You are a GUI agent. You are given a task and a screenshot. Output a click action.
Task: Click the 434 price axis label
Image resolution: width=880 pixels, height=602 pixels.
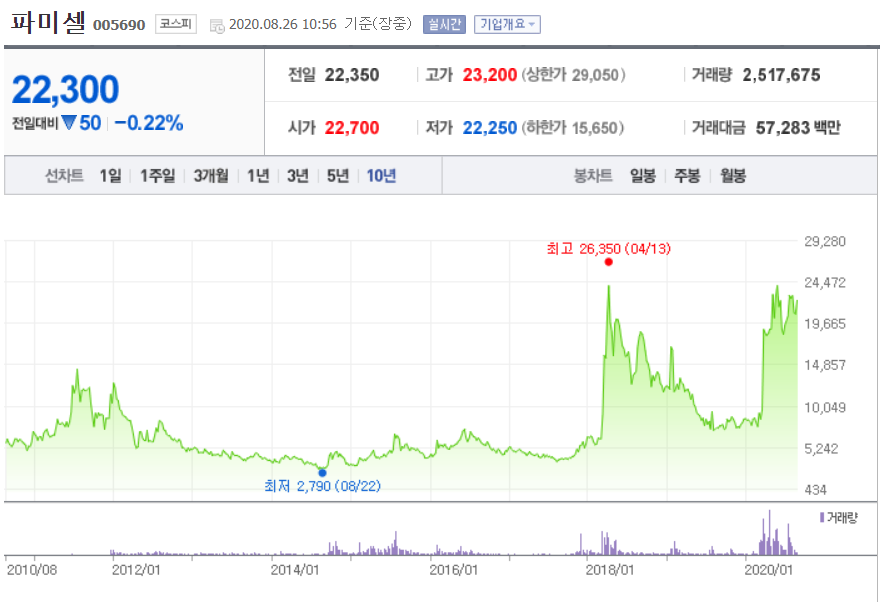(815, 490)
